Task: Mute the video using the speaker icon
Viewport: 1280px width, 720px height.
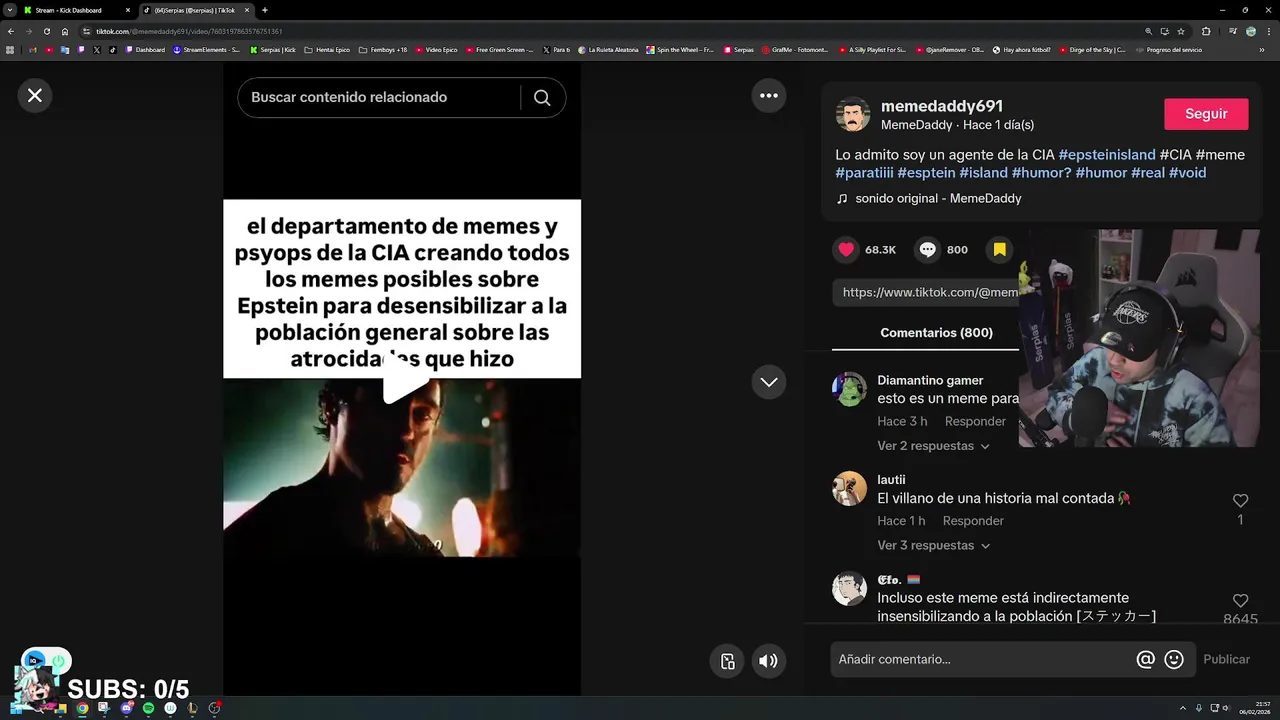Action: click(768, 661)
